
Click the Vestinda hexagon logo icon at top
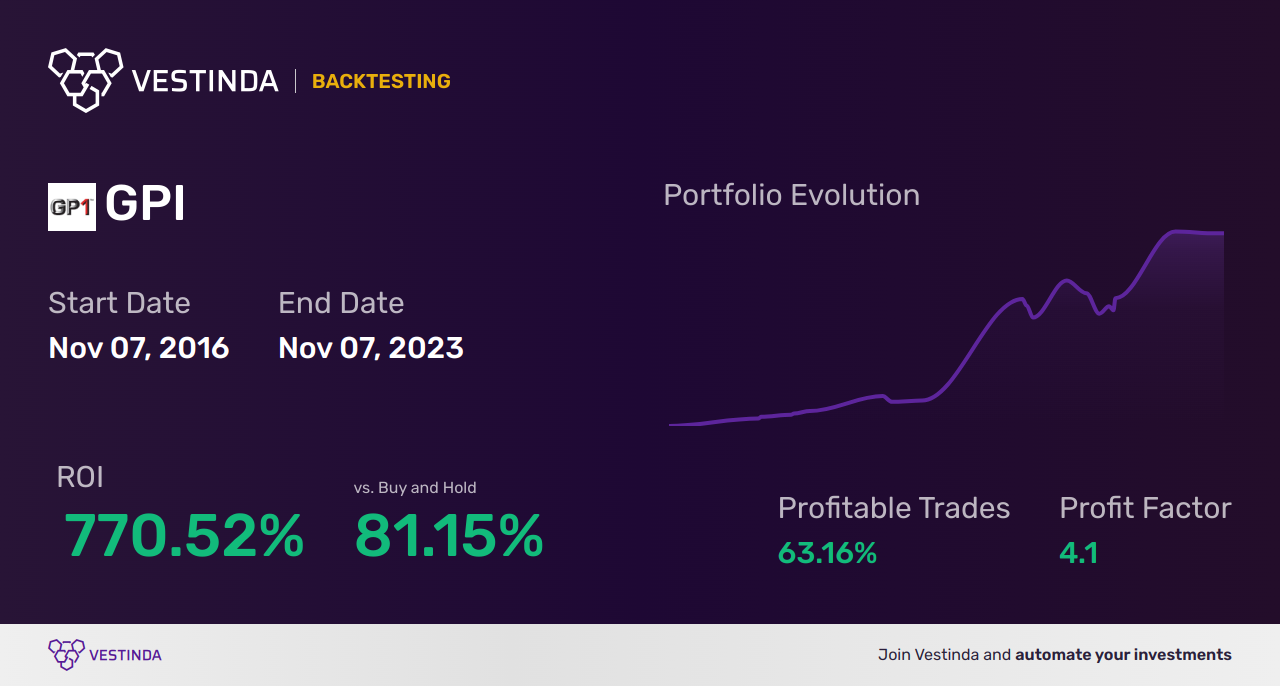pyautogui.click(x=85, y=79)
